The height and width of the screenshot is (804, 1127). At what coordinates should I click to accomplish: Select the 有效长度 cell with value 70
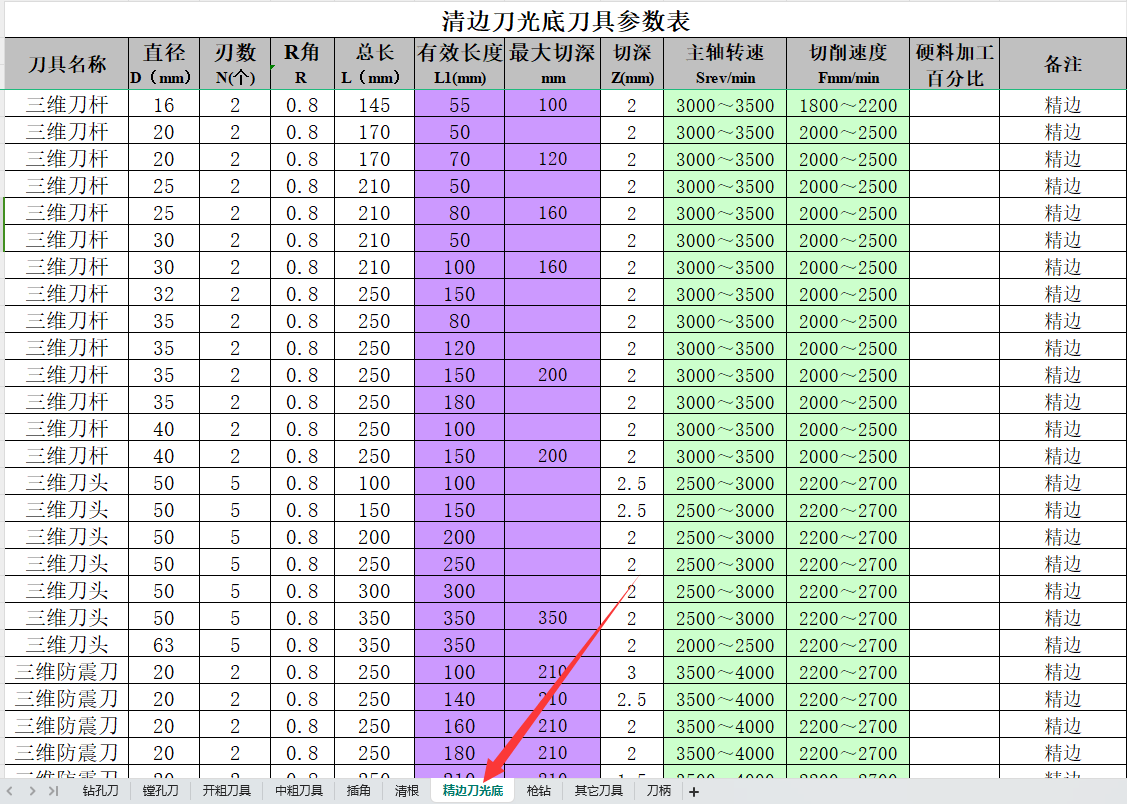coord(460,159)
